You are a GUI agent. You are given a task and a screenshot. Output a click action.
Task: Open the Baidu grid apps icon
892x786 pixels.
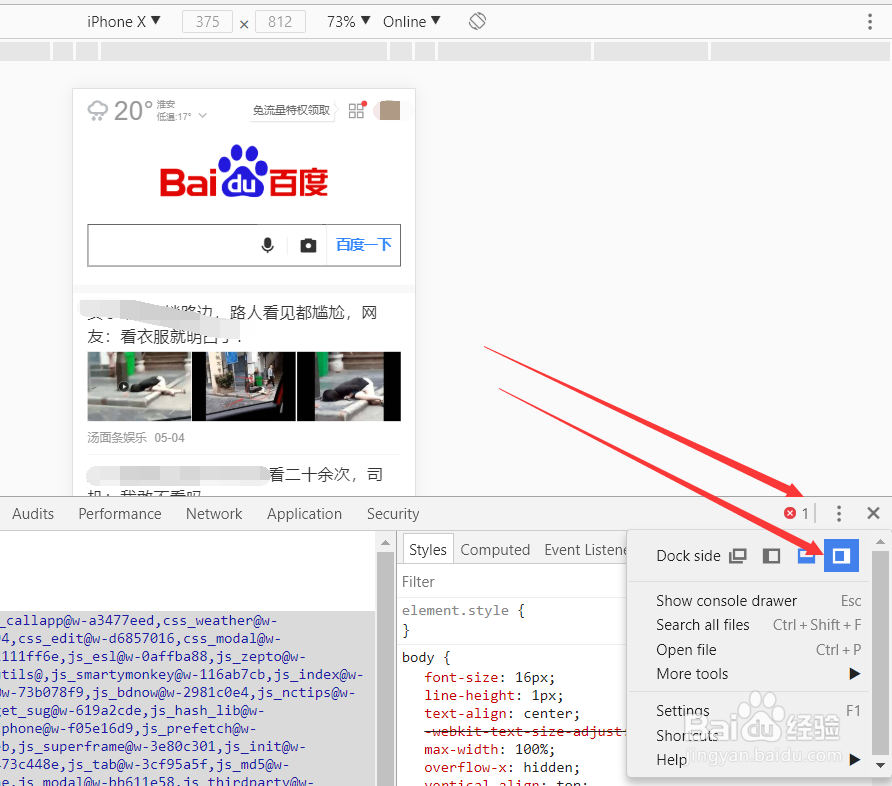click(357, 110)
